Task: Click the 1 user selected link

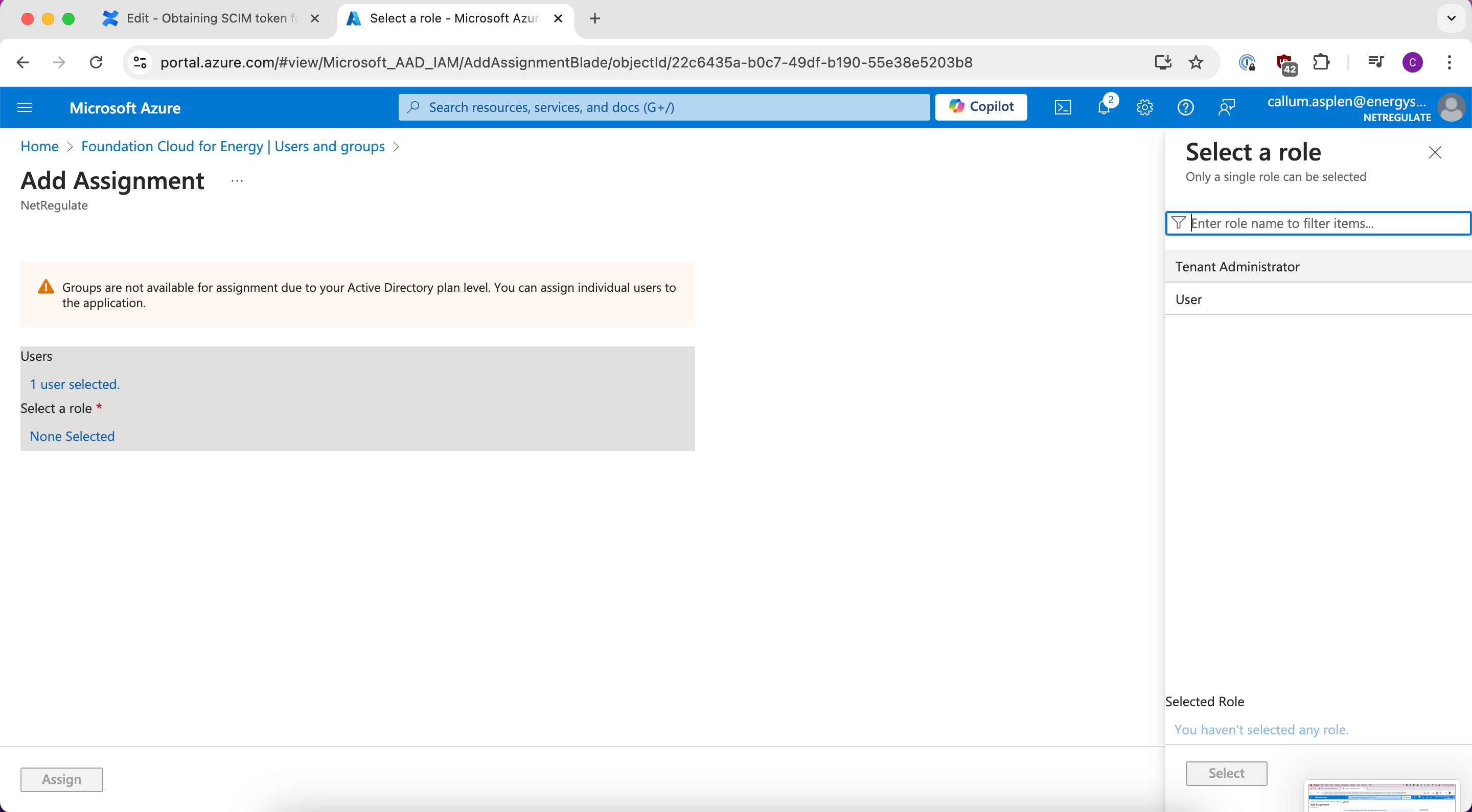Action: point(74,384)
